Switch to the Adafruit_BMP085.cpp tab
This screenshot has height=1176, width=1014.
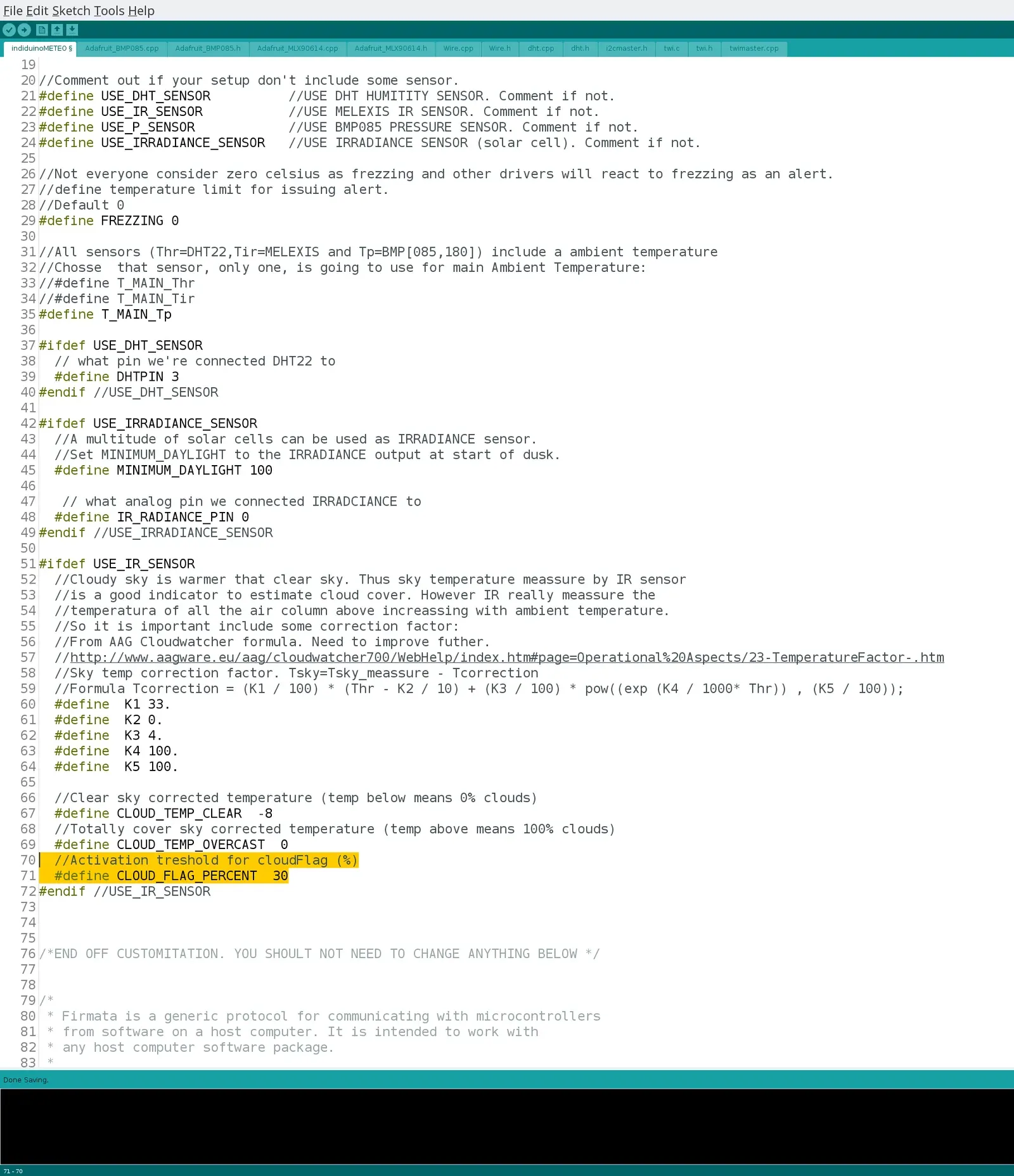click(x=122, y=49)
